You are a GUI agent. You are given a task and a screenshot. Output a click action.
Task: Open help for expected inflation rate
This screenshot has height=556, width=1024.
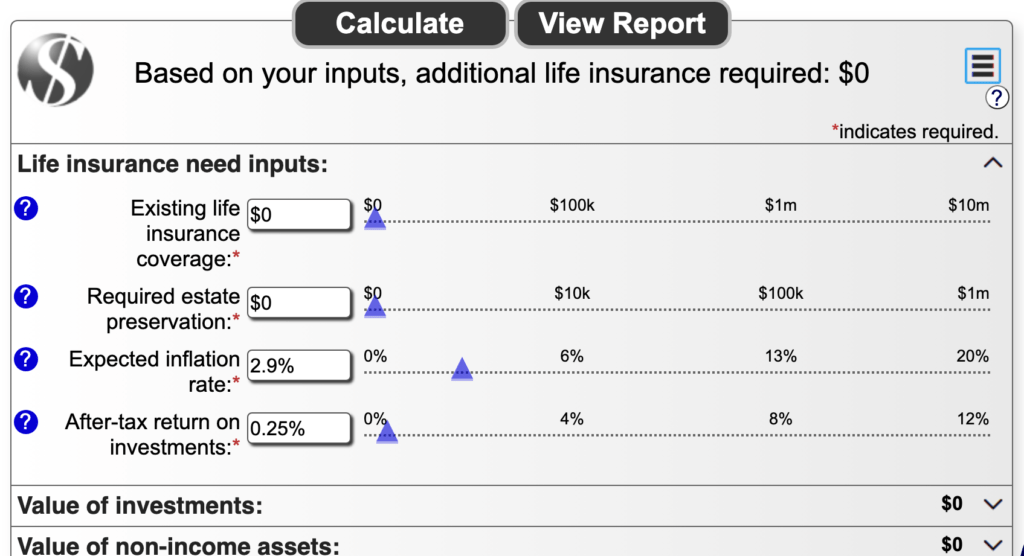(x=26, y=359)
